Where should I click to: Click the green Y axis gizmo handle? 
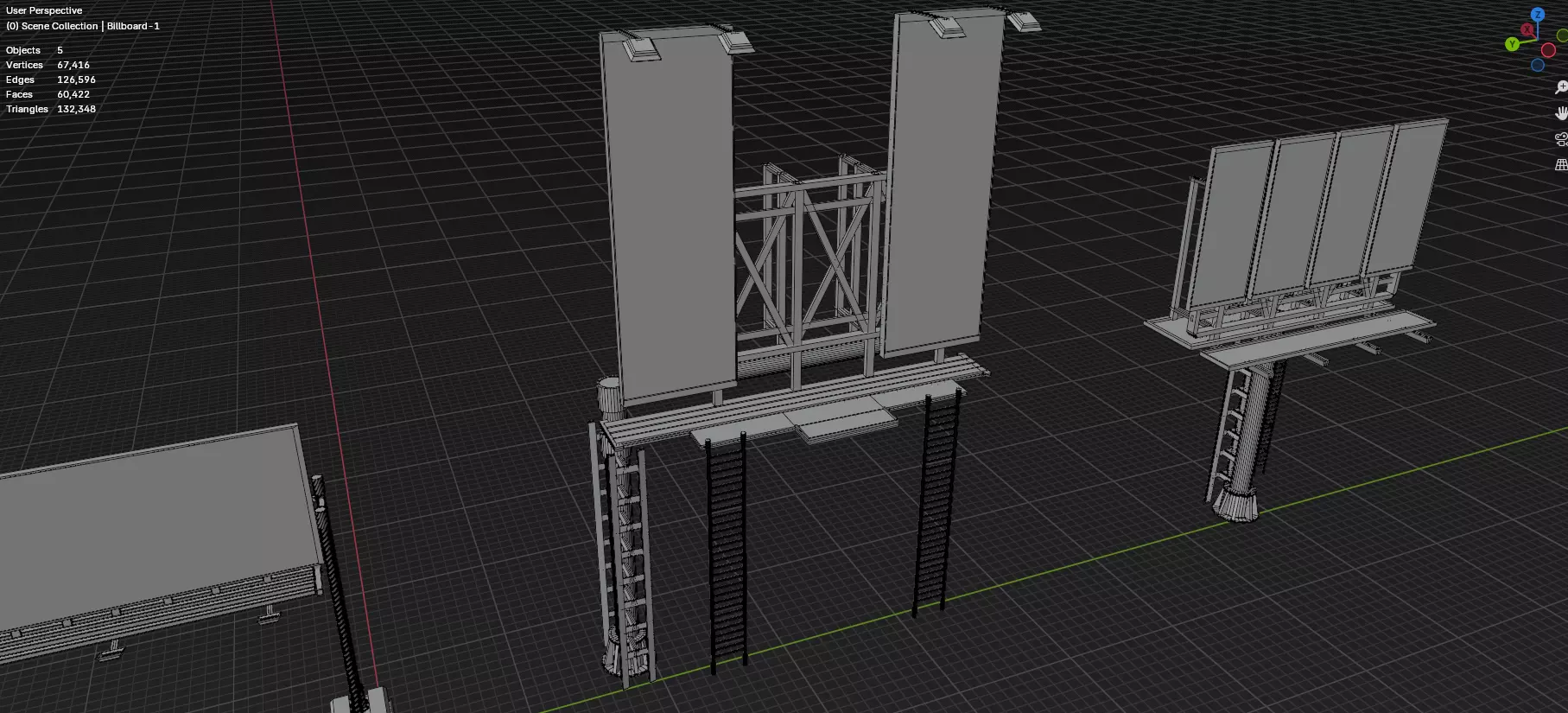pos(1512,44)
